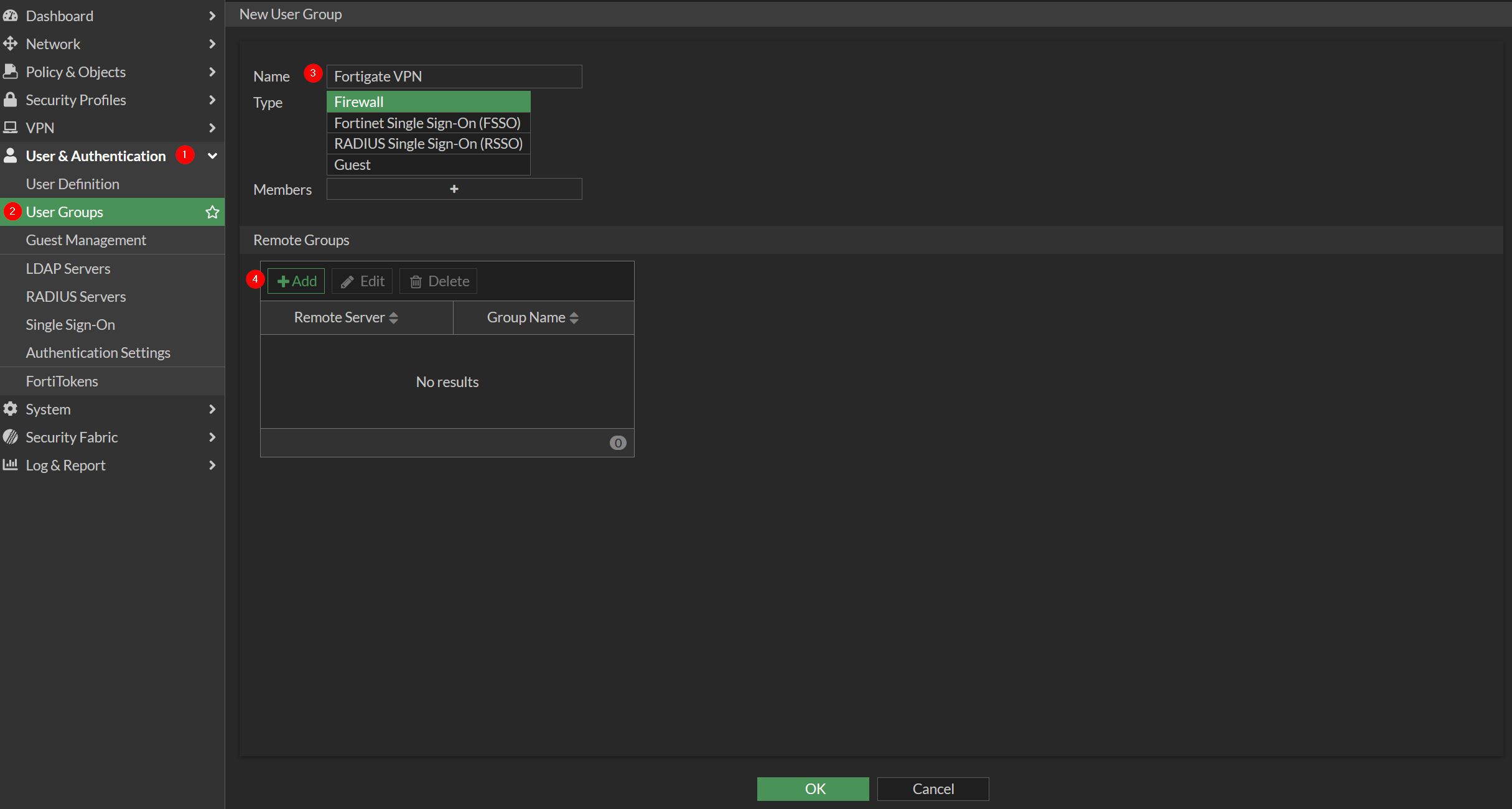This screenshot has width=1512, height=809.
Task: Click the Security Profiles lock icon
Action: 11,100
